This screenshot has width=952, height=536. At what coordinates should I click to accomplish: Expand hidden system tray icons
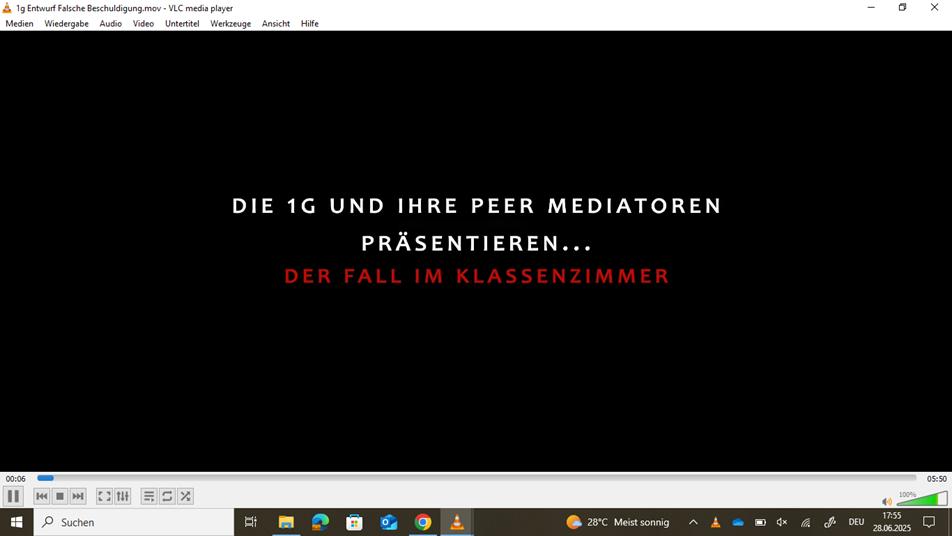(x=692, y=522)
